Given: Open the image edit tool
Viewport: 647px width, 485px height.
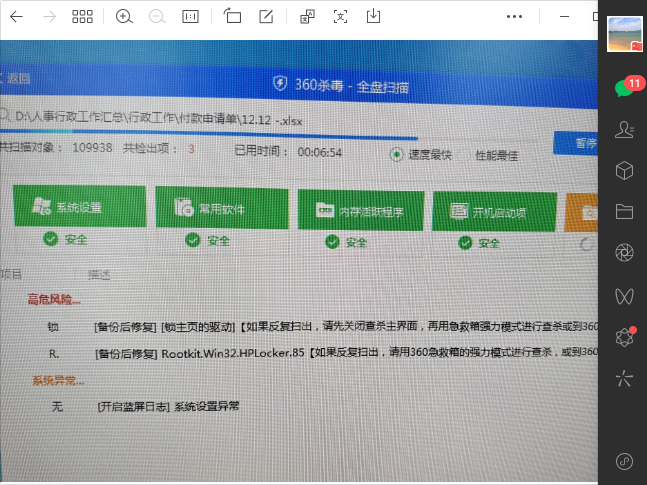Looking at the screenshot, I should 266,17.
